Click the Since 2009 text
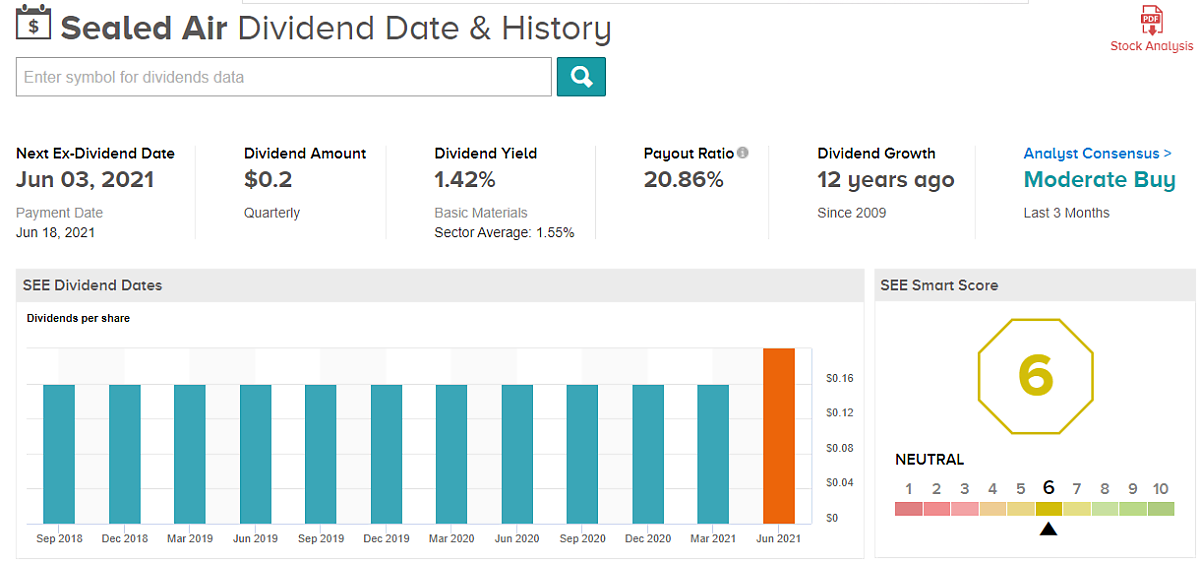The width and height of the screenshot is (1200, 563). [852, 213]
